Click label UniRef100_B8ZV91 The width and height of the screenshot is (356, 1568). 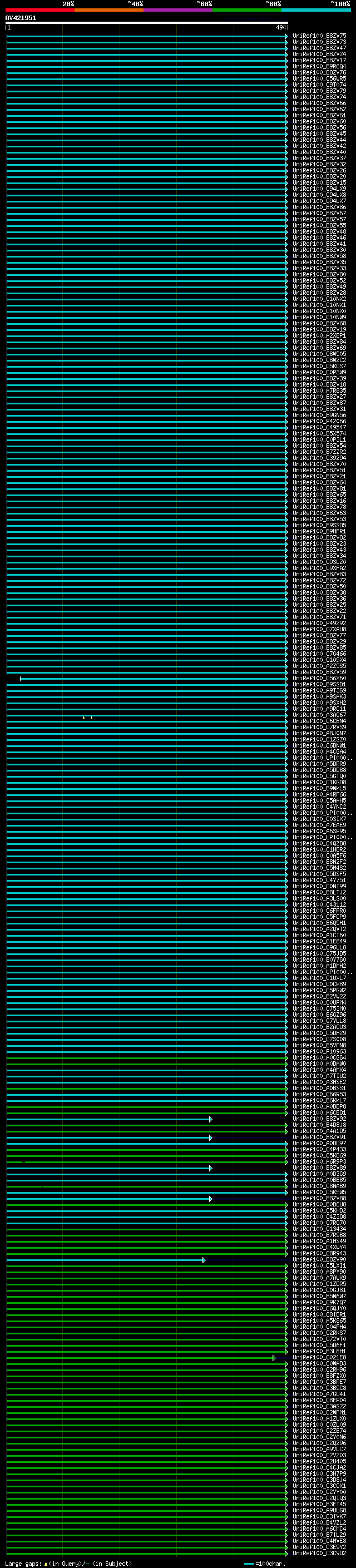[319, 1137]
